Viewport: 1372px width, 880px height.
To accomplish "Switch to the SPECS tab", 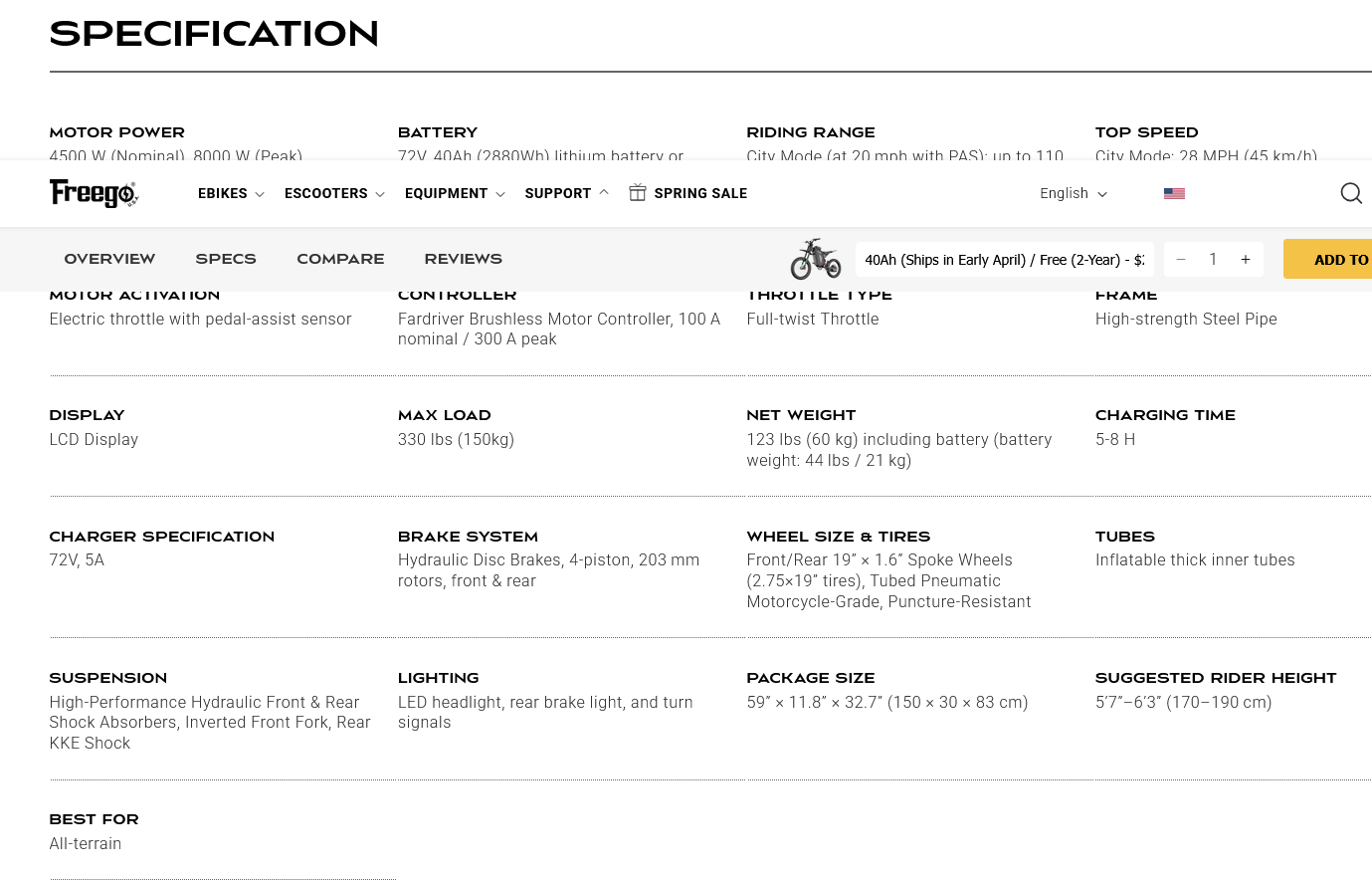I will pos(226,259).
